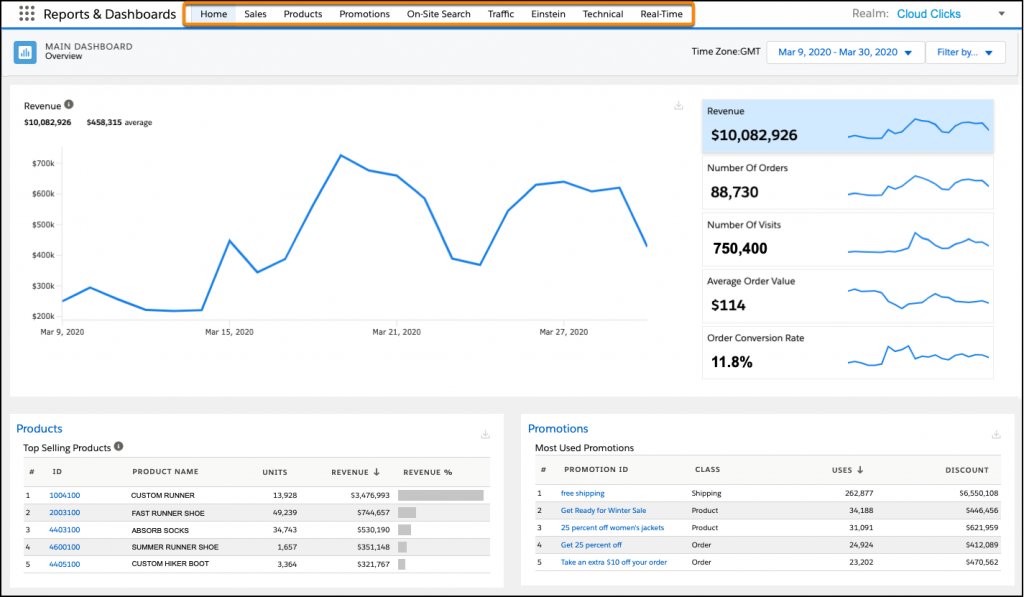Click the Revenue info icon

(x=69, y=105)
